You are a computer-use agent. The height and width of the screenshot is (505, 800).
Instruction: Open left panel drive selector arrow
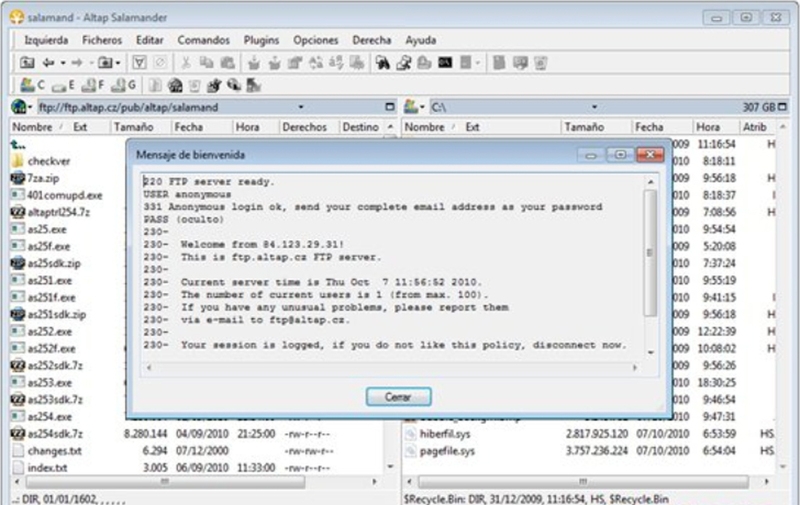coord(30,107)
